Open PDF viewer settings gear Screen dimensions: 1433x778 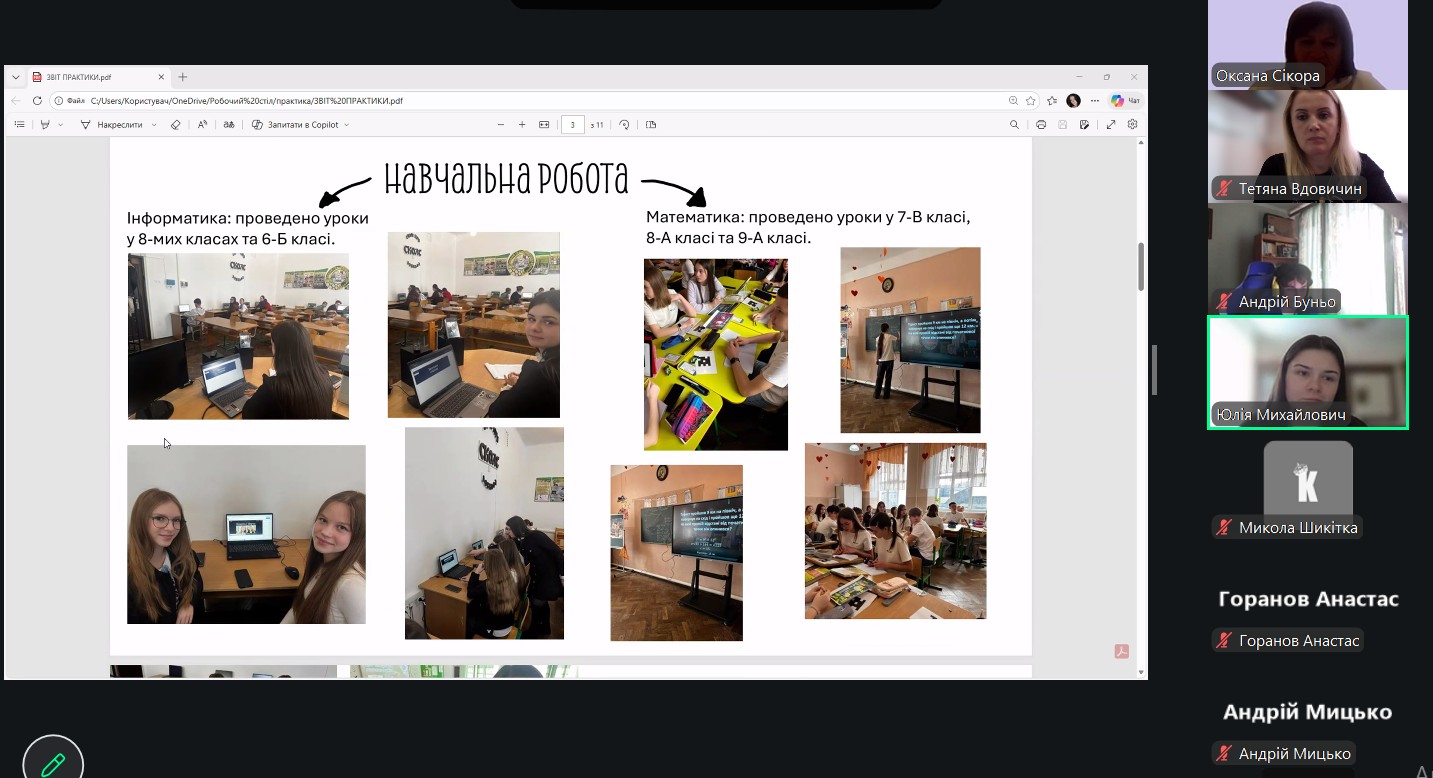coord(1133,125)
